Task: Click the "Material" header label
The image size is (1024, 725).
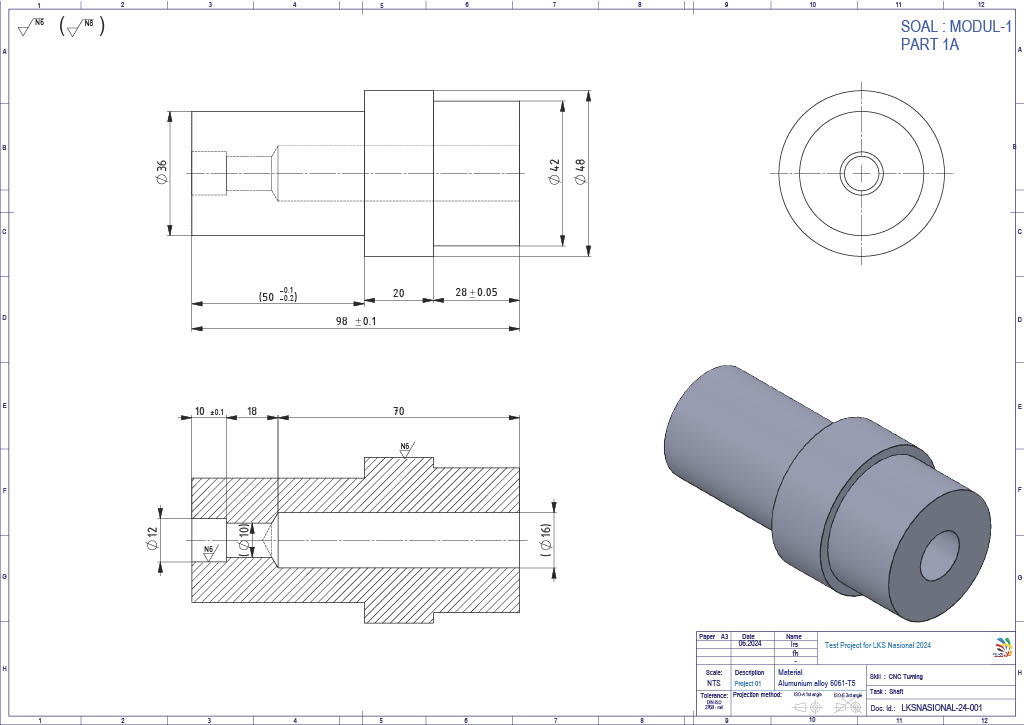Action: click(790, 672)
